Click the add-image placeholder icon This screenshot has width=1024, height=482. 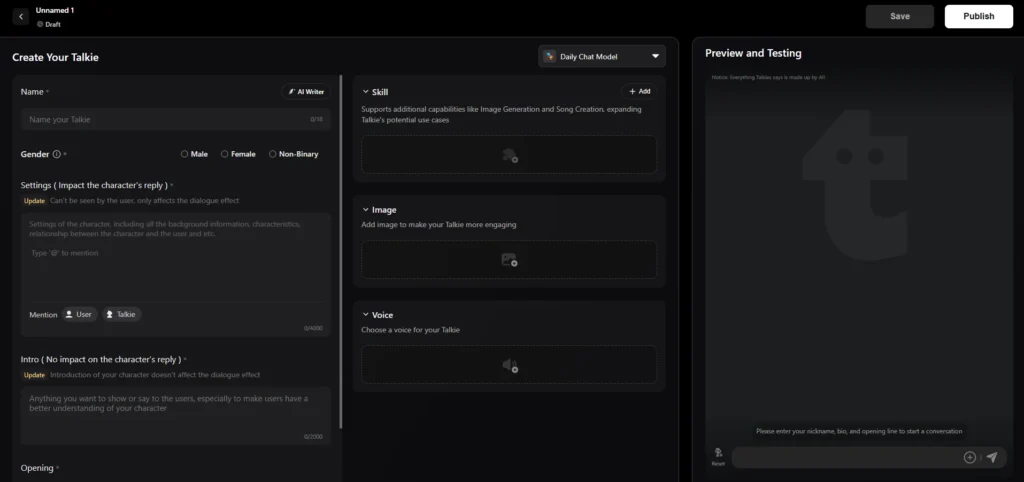(509, 260)
